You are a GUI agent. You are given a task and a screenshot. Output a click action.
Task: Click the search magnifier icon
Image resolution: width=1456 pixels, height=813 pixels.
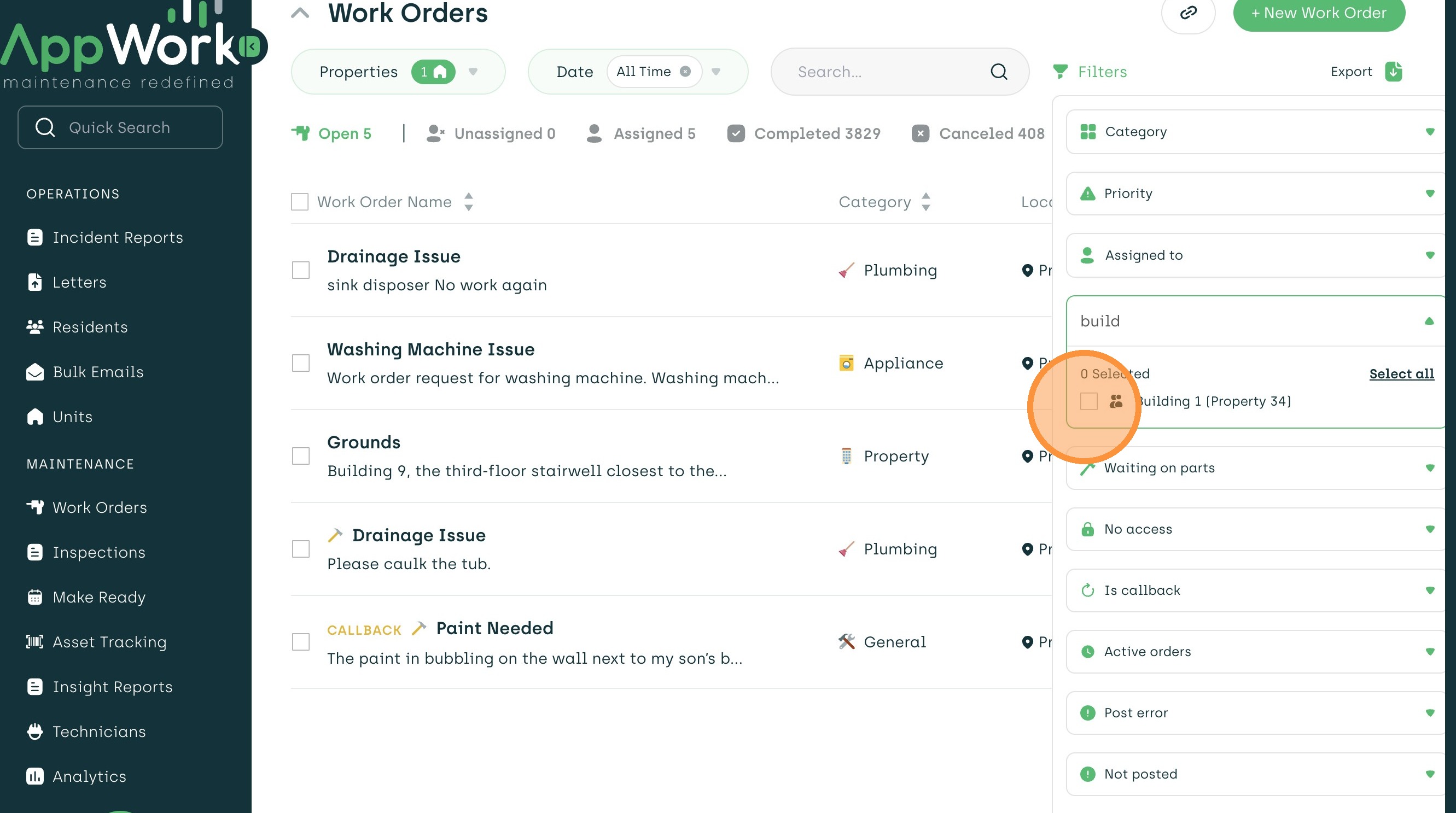(999, 72)
